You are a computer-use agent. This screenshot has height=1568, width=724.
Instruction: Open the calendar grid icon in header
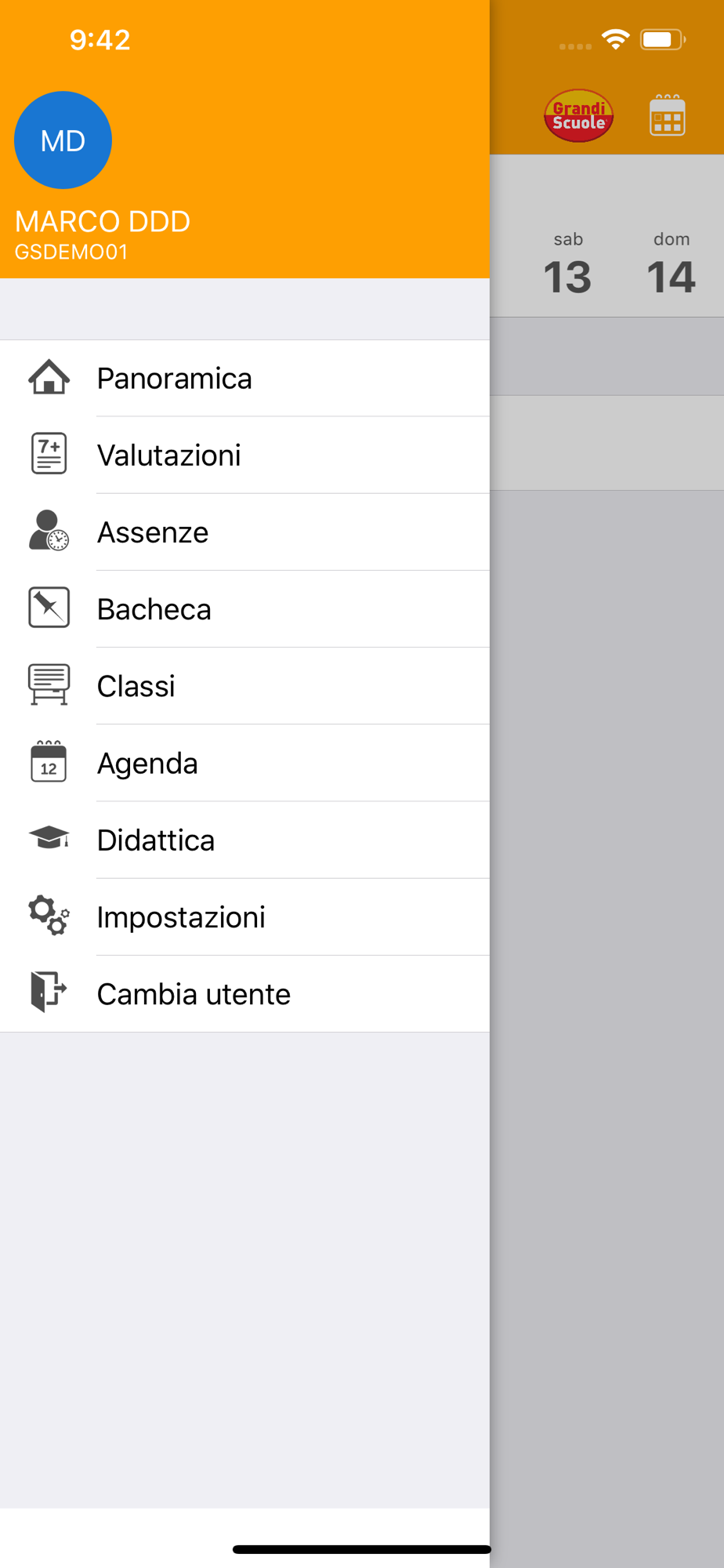(668, 116)
